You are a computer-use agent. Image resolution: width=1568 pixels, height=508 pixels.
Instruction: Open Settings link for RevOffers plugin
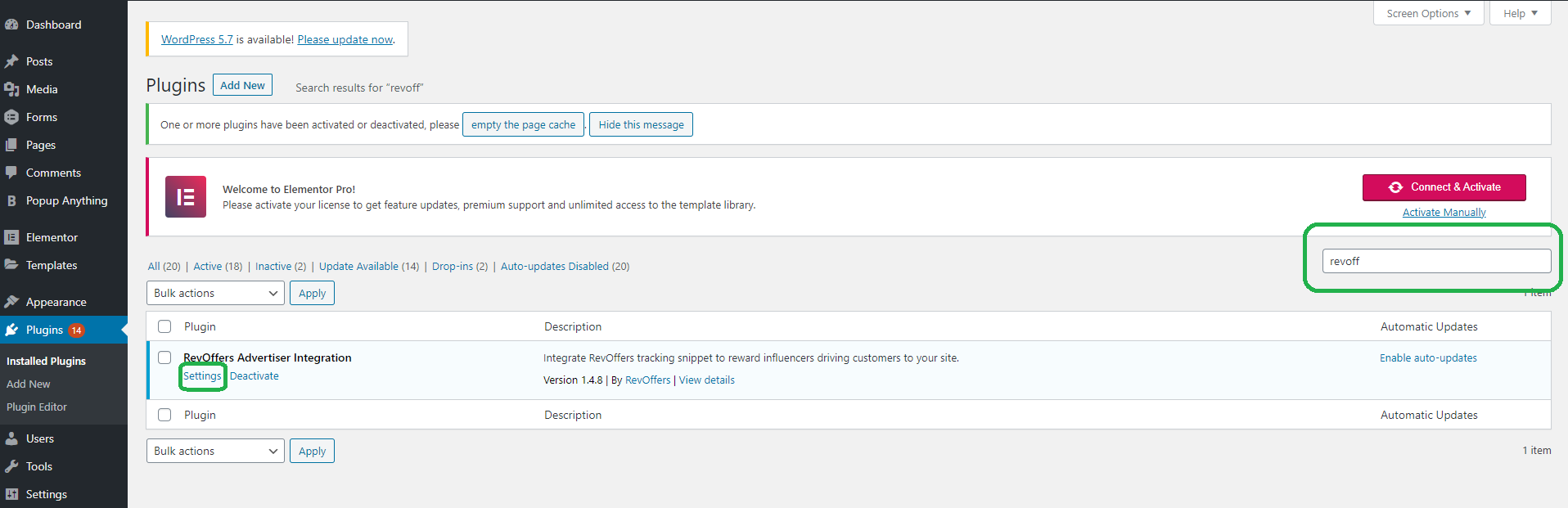[202, 376]
